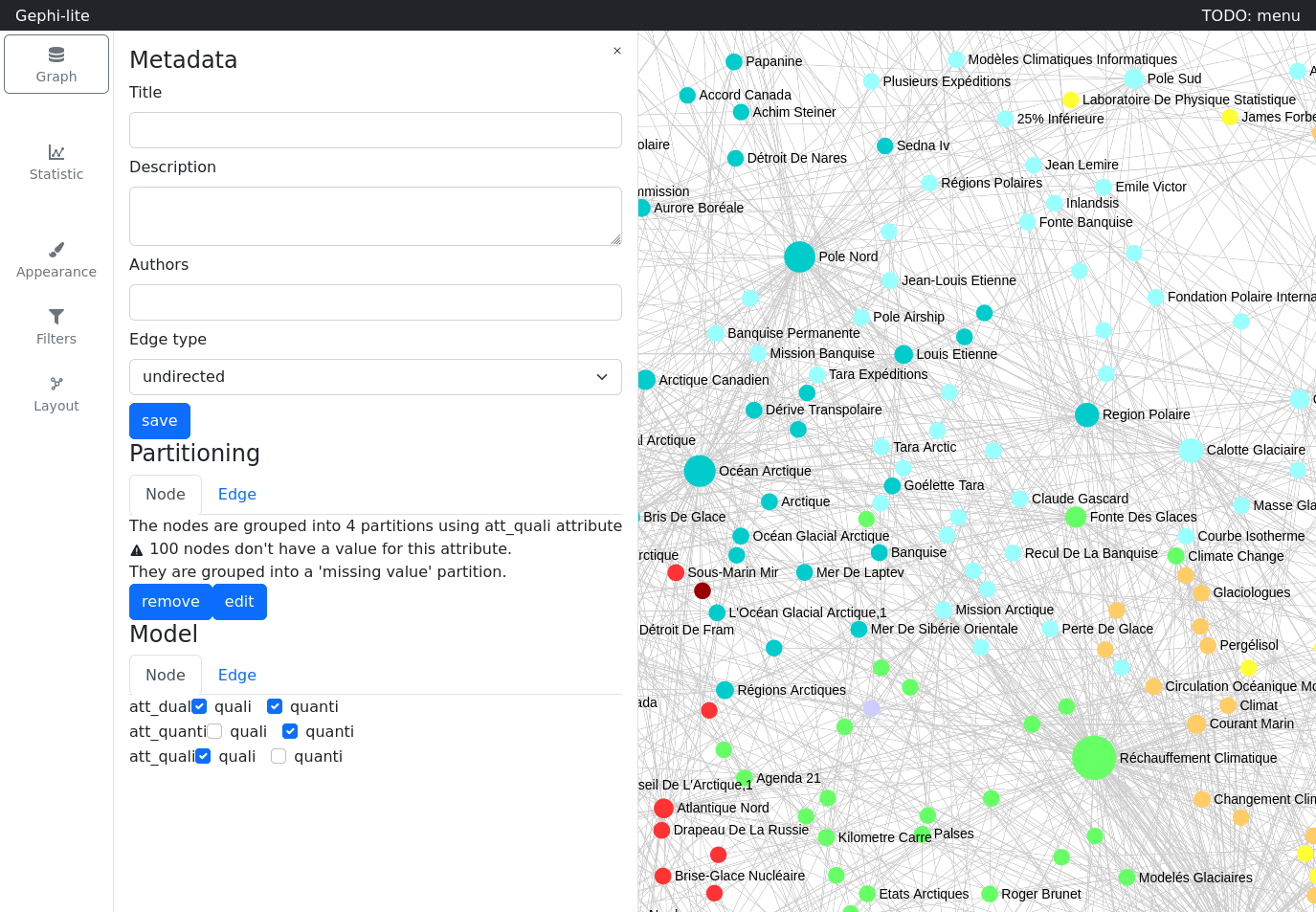Click the Jean-Louis Etienne node
Screen dimensions: 1316x912
pos(890,280)
